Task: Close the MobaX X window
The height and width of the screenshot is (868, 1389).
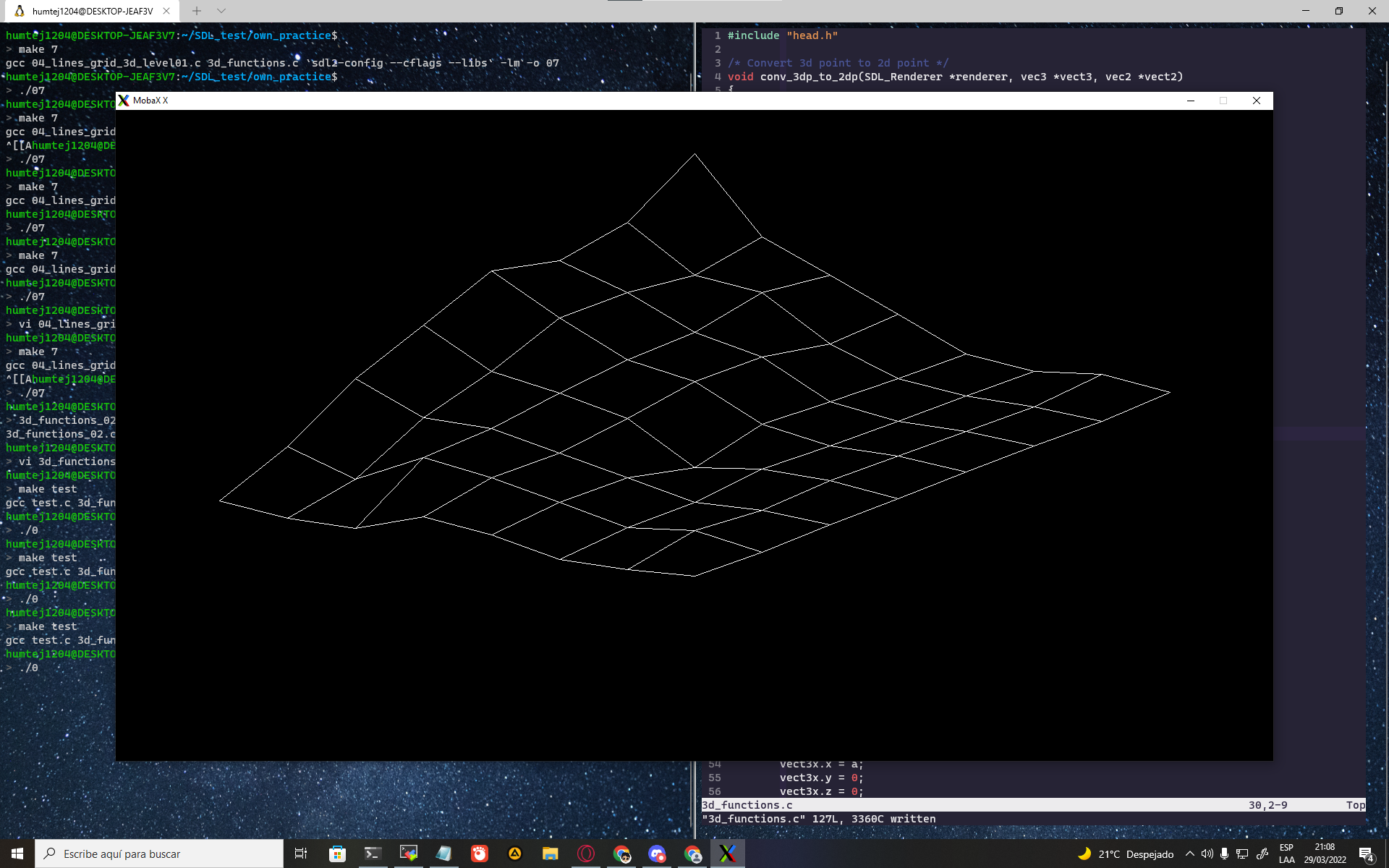Action: click(x=1257, y=101)
